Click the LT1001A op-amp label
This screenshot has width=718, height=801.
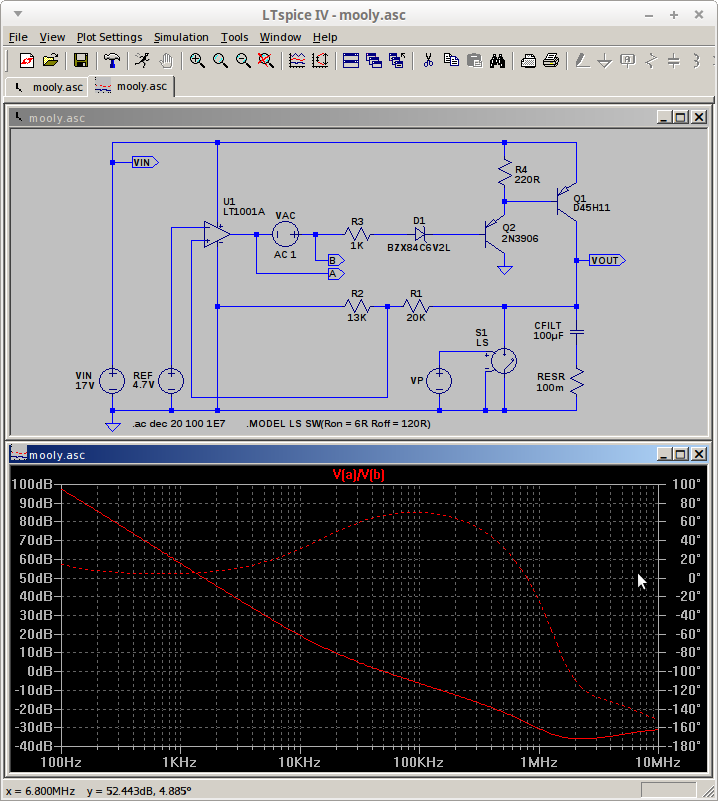244,211
